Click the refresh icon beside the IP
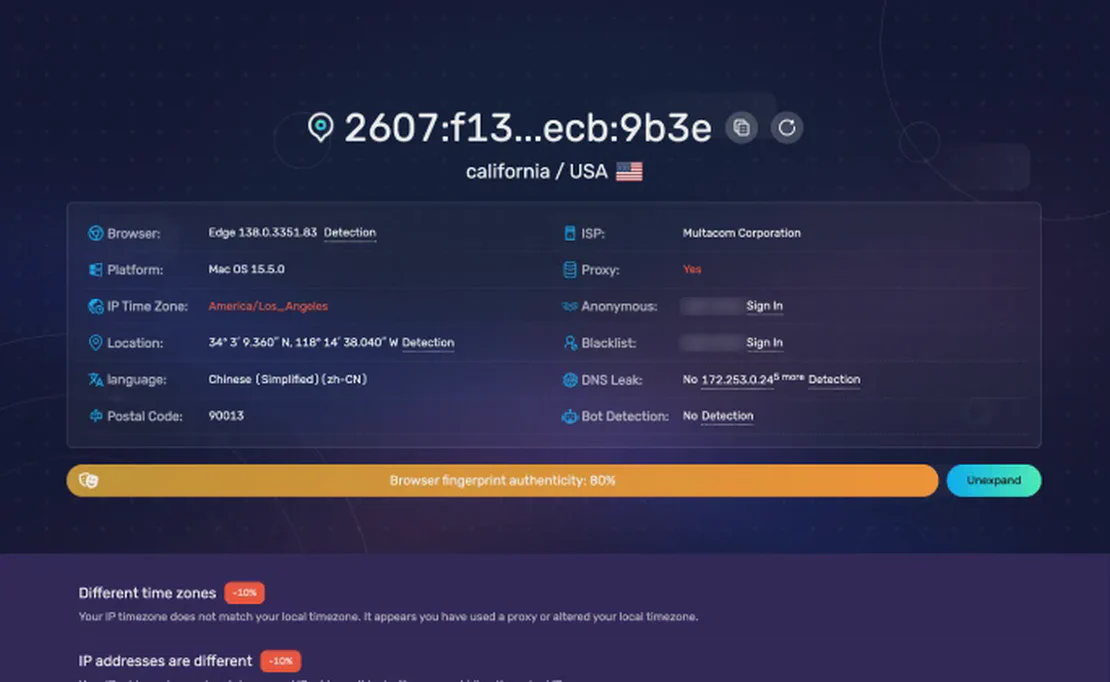1110x682 pixels. (787, 128)
